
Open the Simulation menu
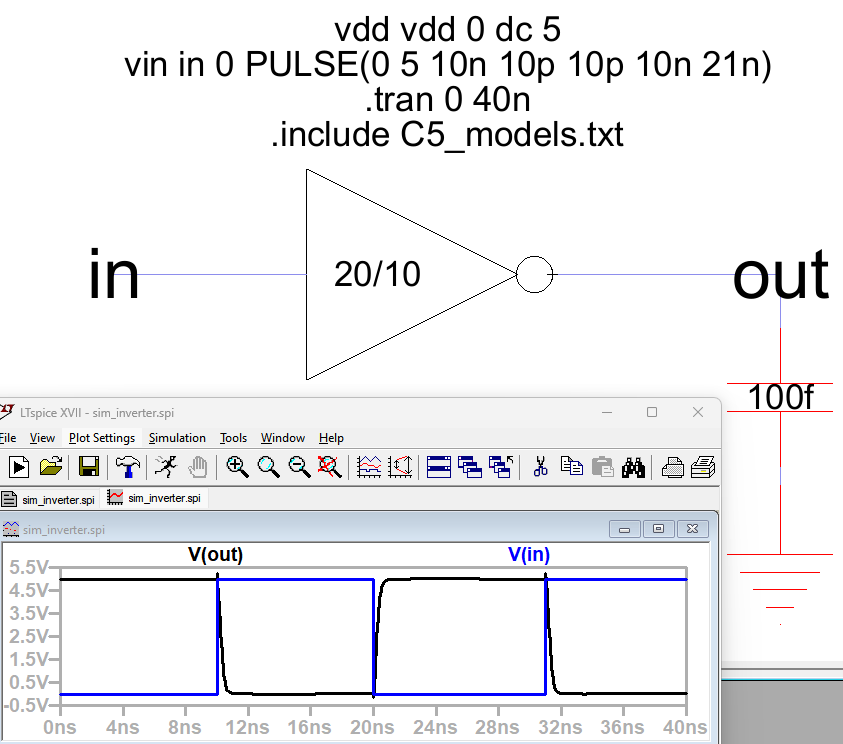pos(177,438)
